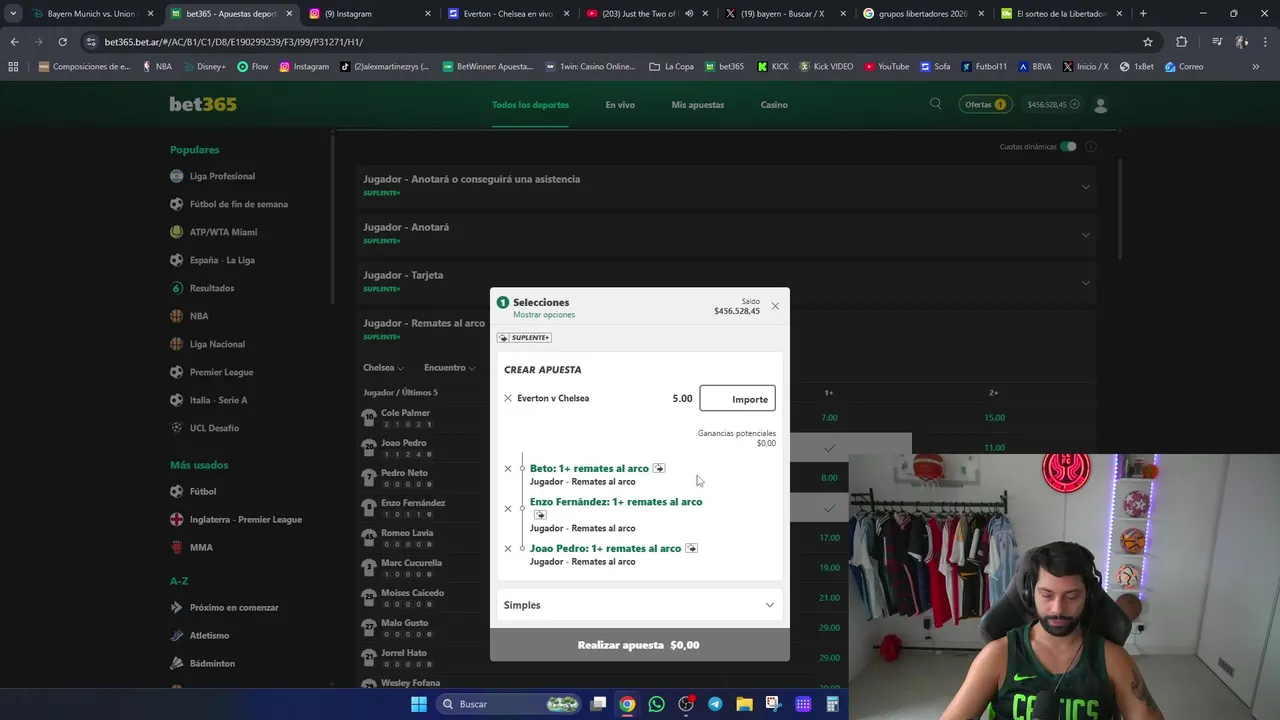
Task: Select Cole Palmer 7.00 odds for 1+
Action: 829,418
